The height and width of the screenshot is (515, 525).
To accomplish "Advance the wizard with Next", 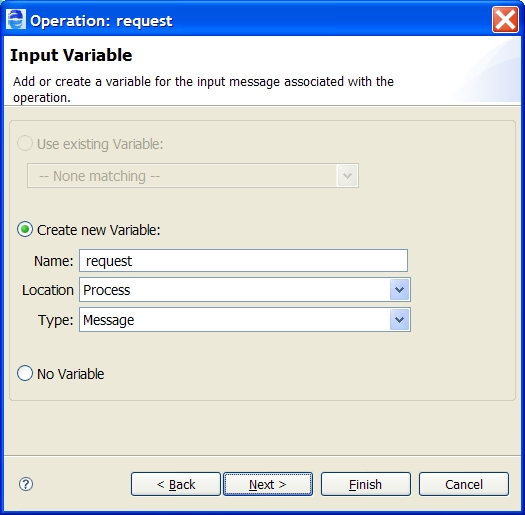I will [x=268, y=484].
